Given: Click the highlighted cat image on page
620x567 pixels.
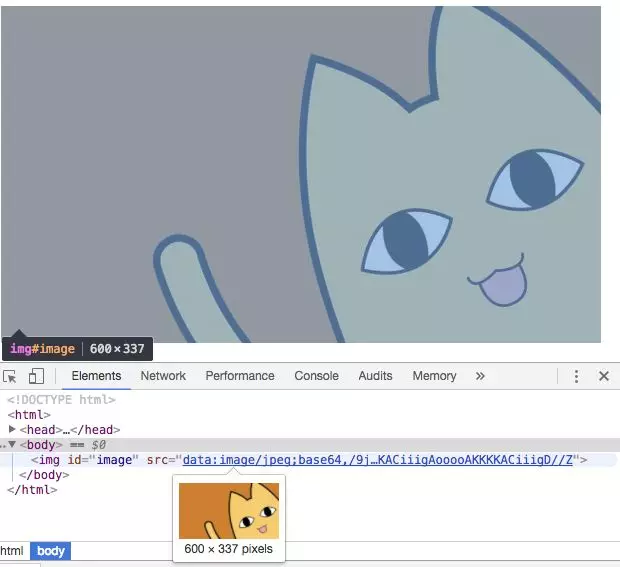Looking at the screenshot, I should pyautogui.click(x=300, y=170).
